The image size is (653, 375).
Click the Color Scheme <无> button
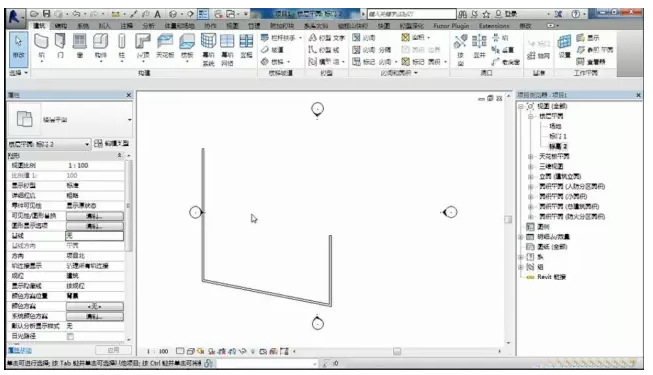click(95, 306)
